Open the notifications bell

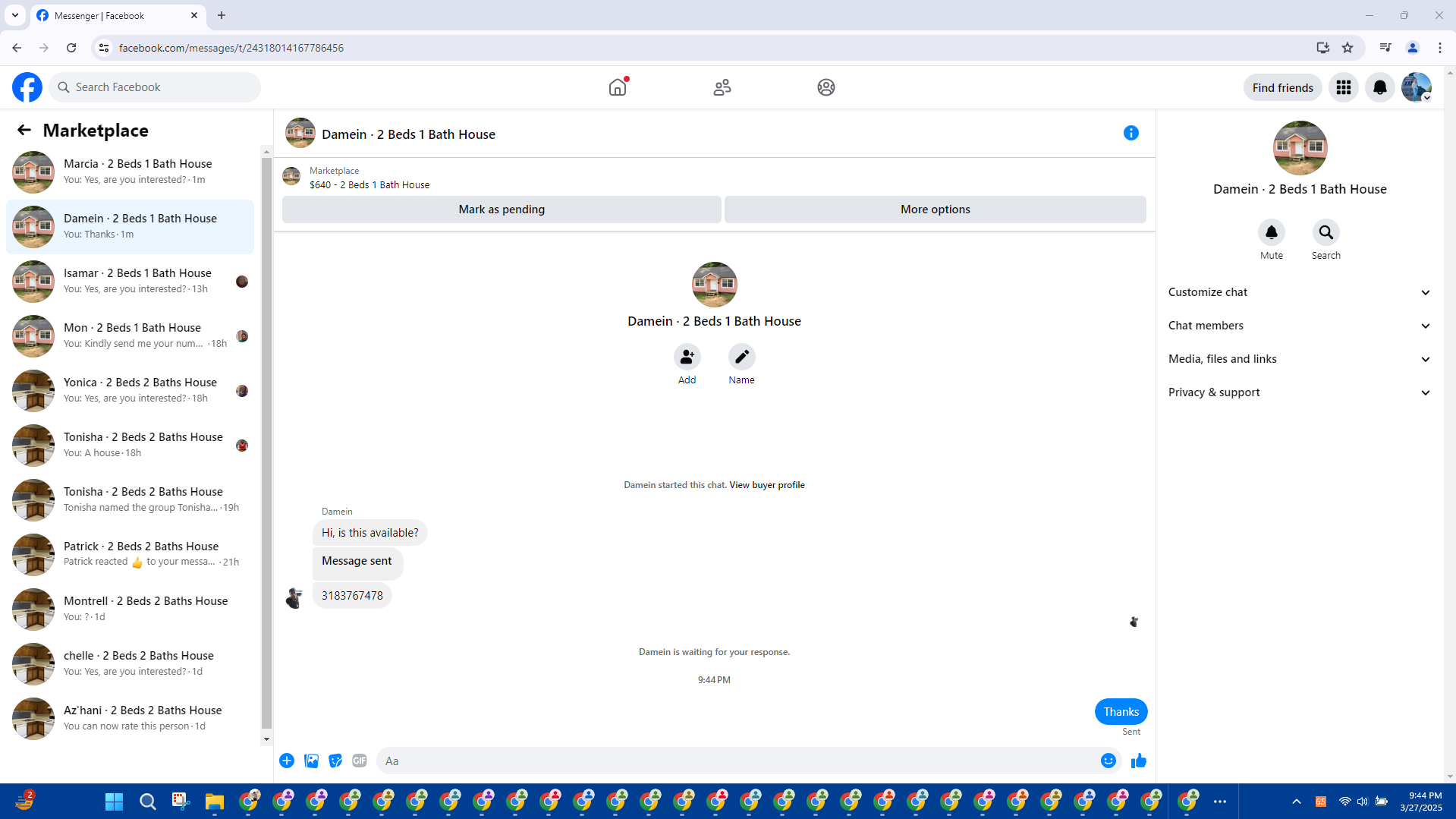1380,87
